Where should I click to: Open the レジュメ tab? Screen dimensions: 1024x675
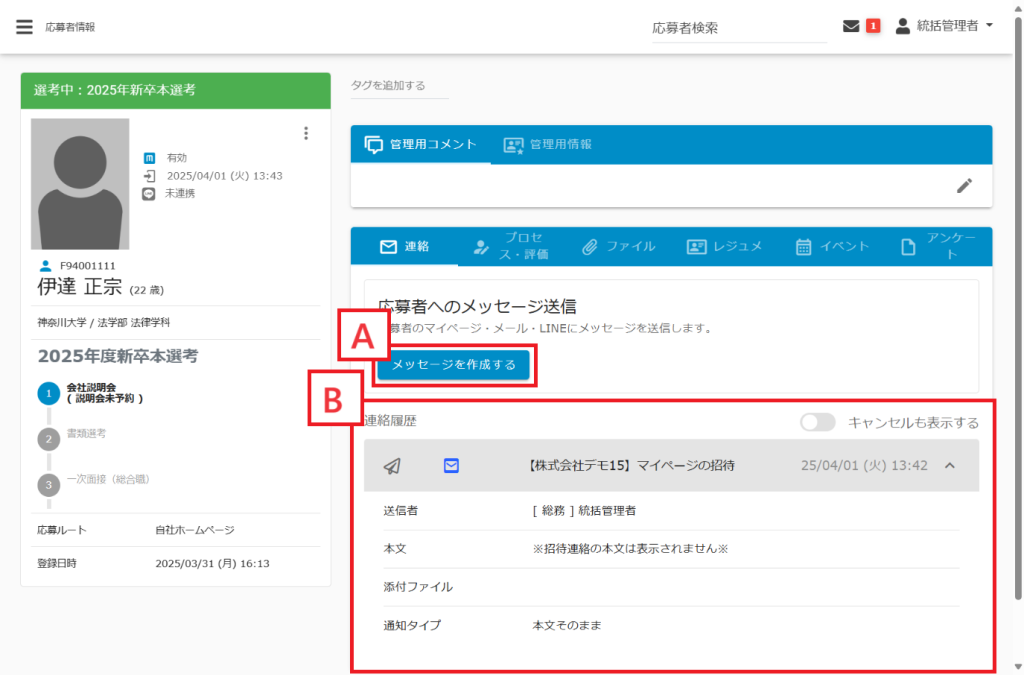pyautogui.click(x=724, y=246)
